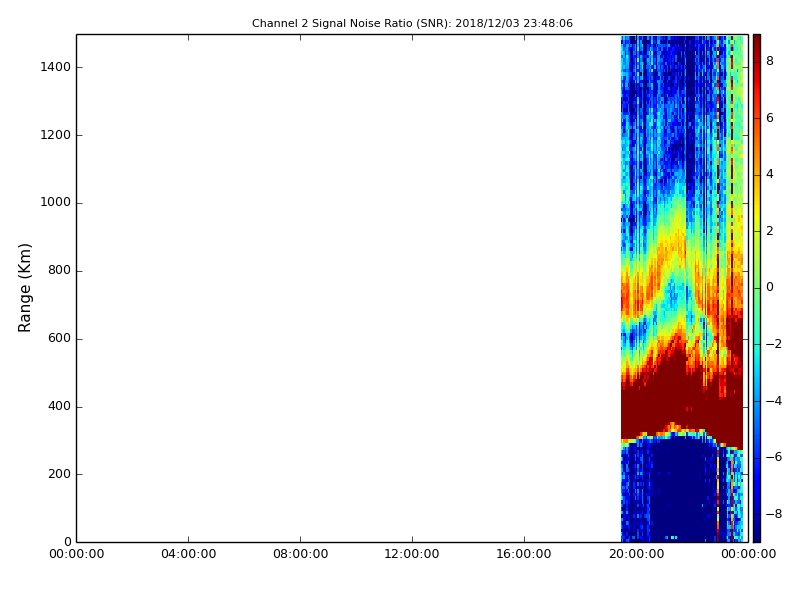Click the colorbar tick label −2
The height and width of the screenshot is (600, 800).
coord(774,344)
